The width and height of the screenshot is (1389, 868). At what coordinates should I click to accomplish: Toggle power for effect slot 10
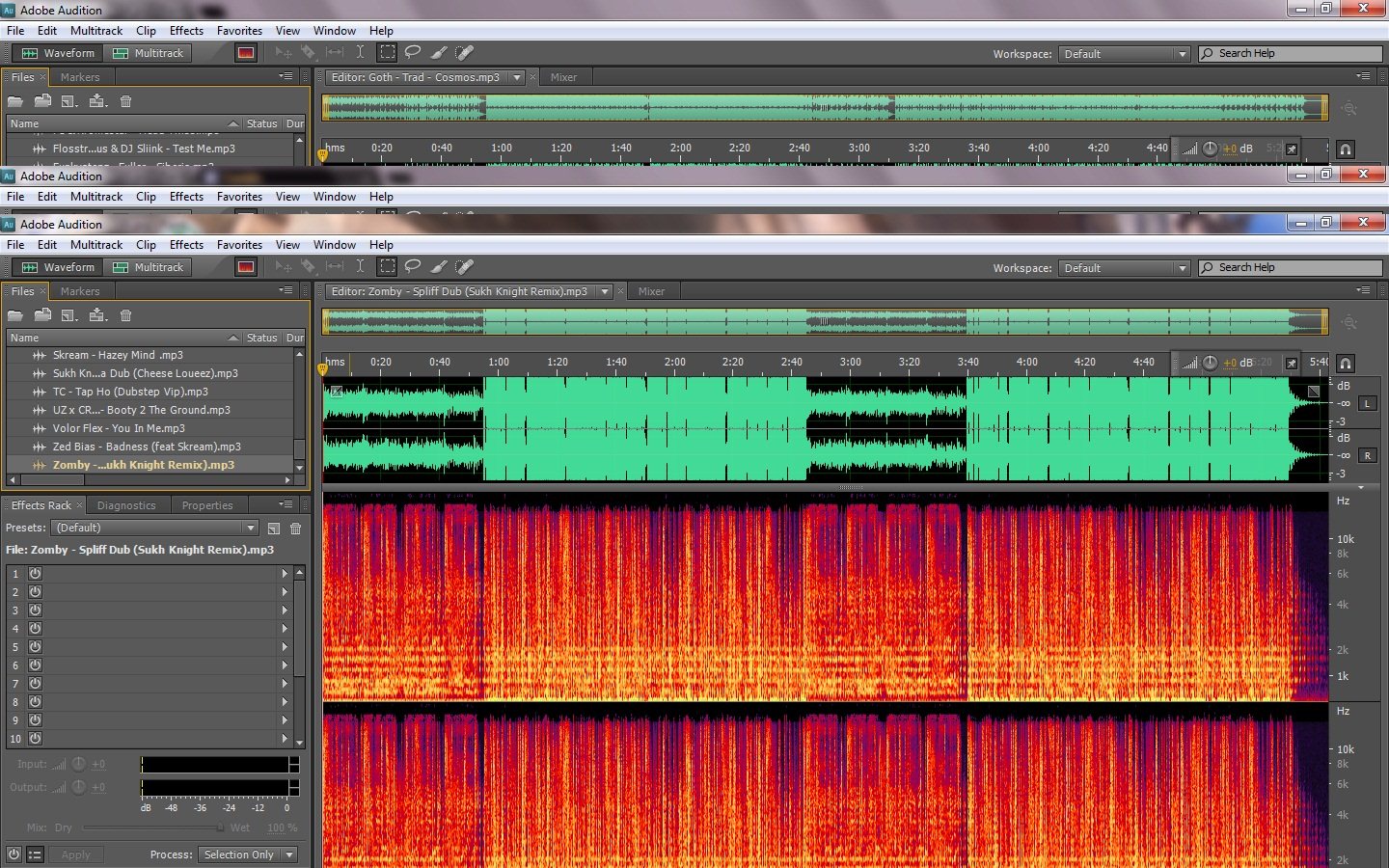pos(35,738)
